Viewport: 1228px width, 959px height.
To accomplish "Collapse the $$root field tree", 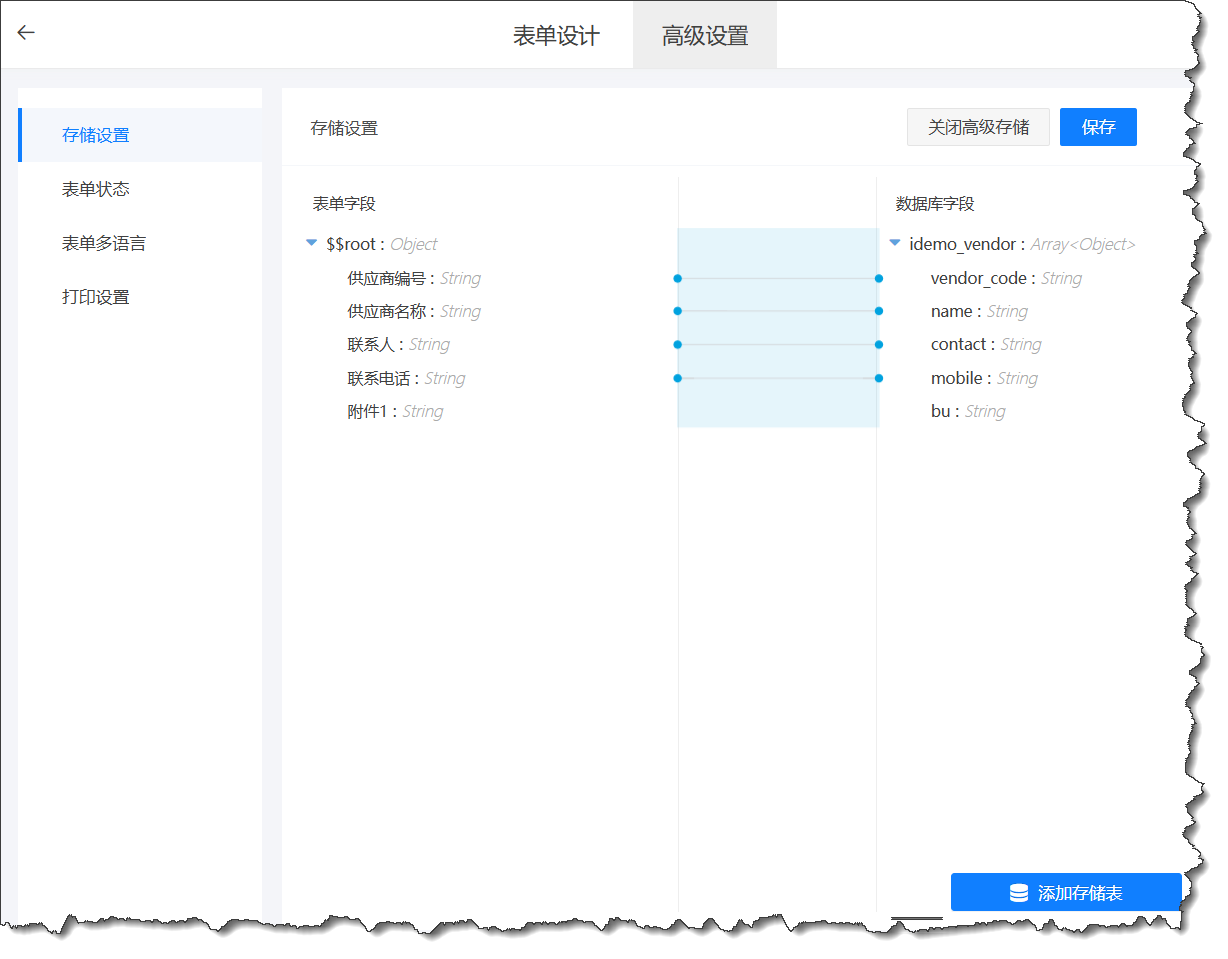I will click(312, 243).
